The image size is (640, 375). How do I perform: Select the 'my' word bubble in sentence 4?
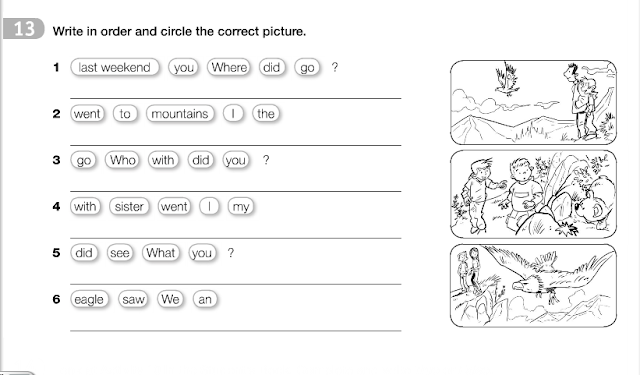(241, 206)
